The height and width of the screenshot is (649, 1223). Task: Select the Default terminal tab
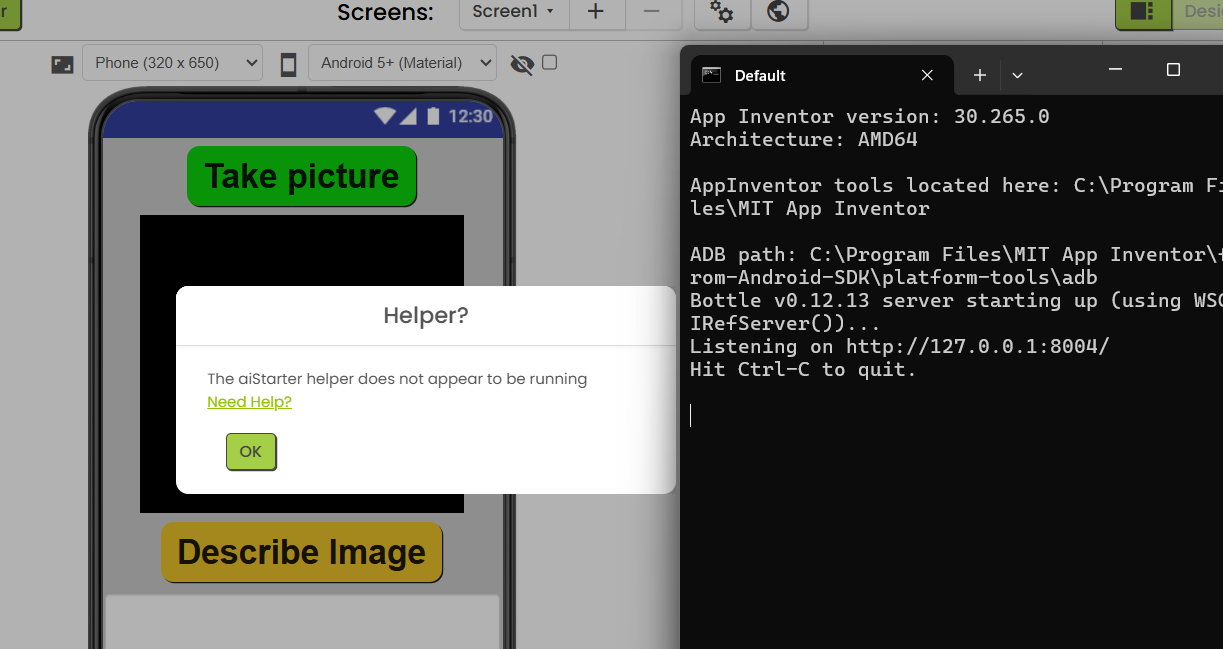[x=800, y=75]
